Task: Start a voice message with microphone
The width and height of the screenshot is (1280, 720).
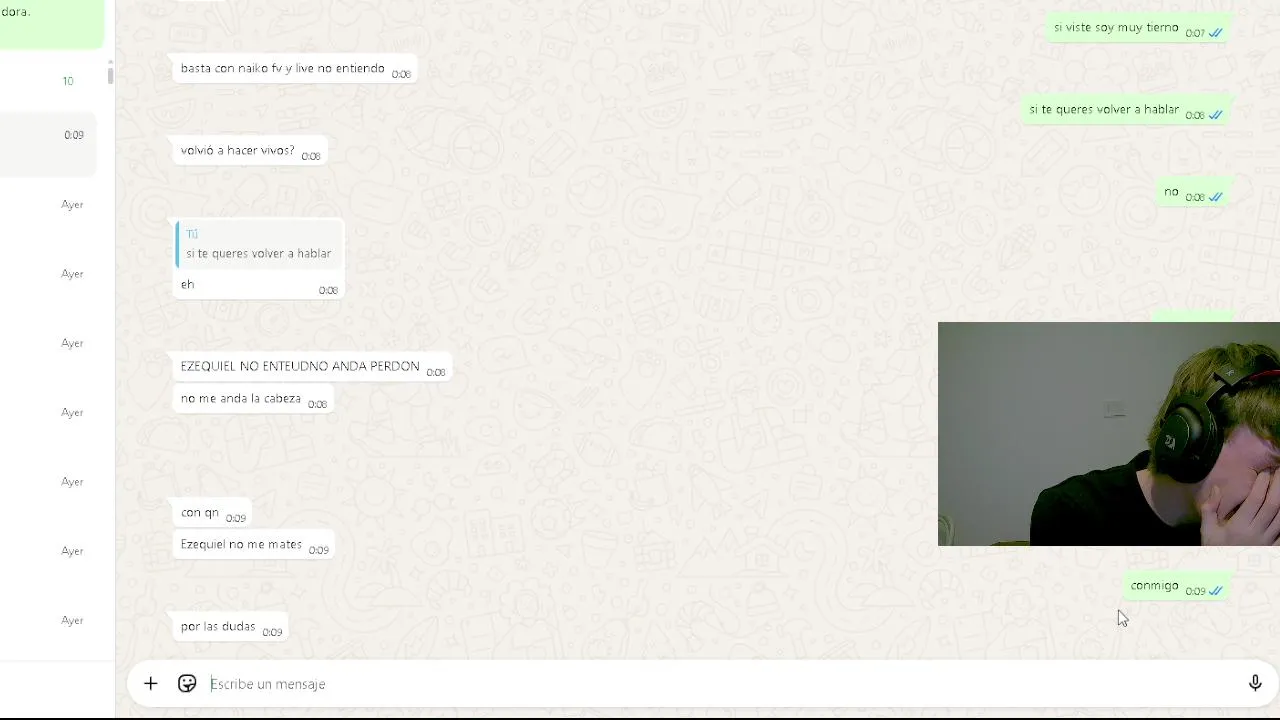Action: (x=1255, y=684)
